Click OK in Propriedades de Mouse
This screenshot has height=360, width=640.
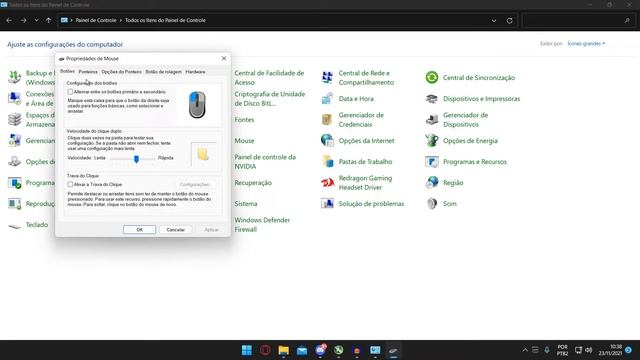click(140, 230)
